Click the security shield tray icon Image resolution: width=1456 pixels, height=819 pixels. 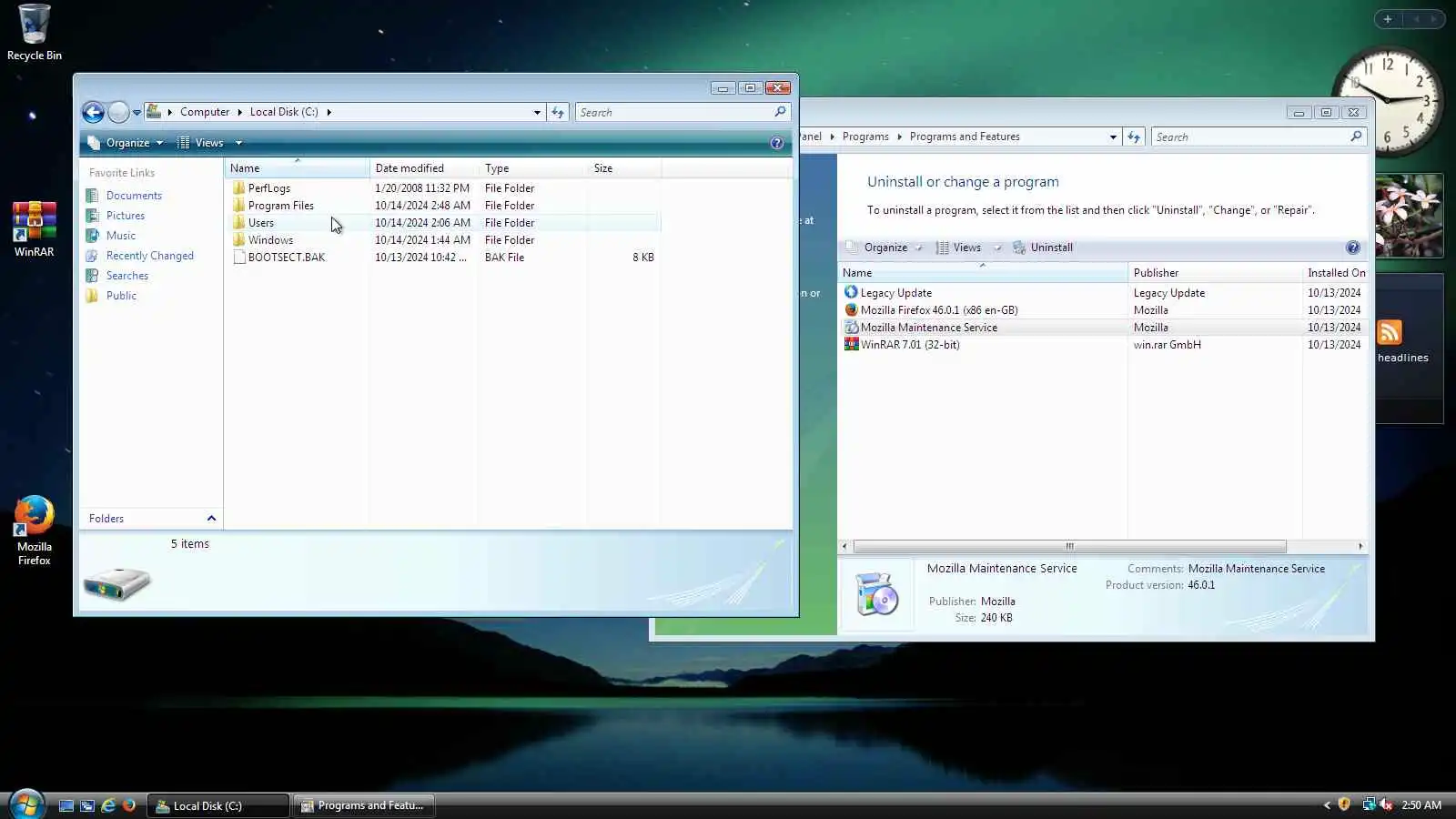coord(1344,804)
